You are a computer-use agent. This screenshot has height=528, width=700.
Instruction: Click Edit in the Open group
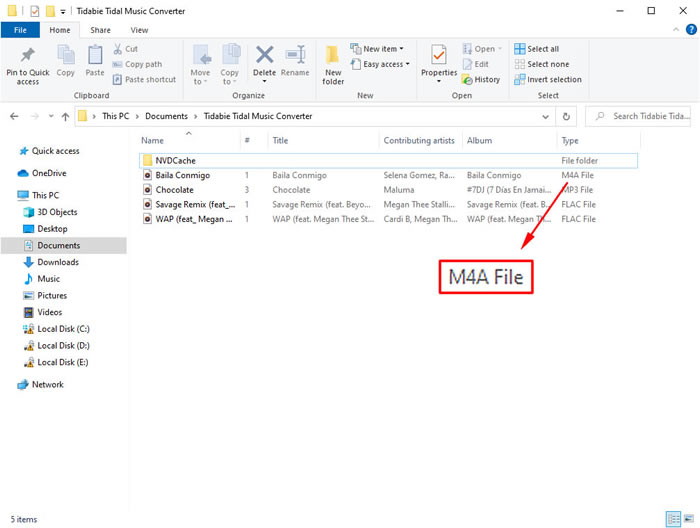(x=475, y=64)
